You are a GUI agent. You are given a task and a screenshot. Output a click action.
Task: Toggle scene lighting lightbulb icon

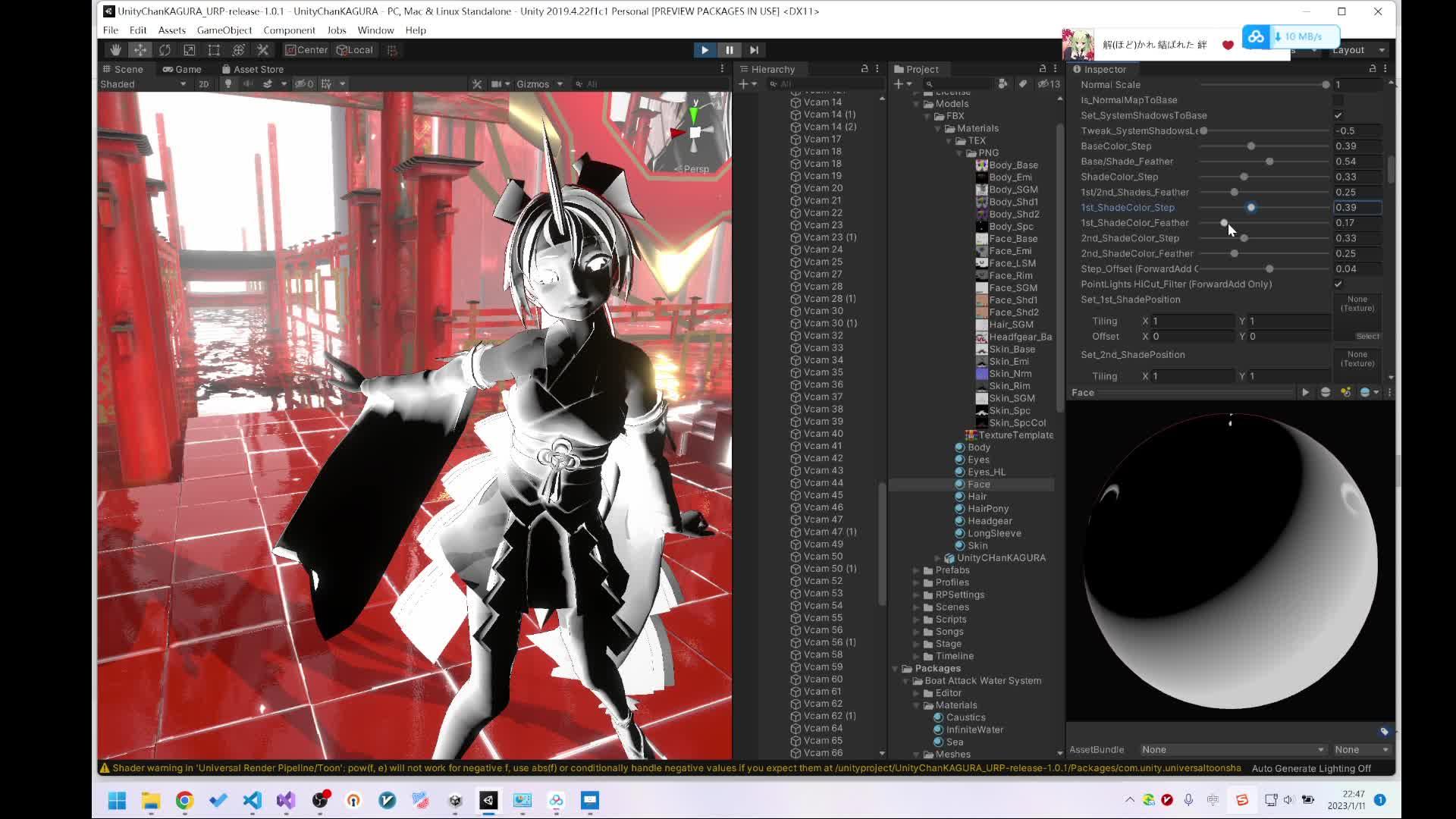point(227,84)
